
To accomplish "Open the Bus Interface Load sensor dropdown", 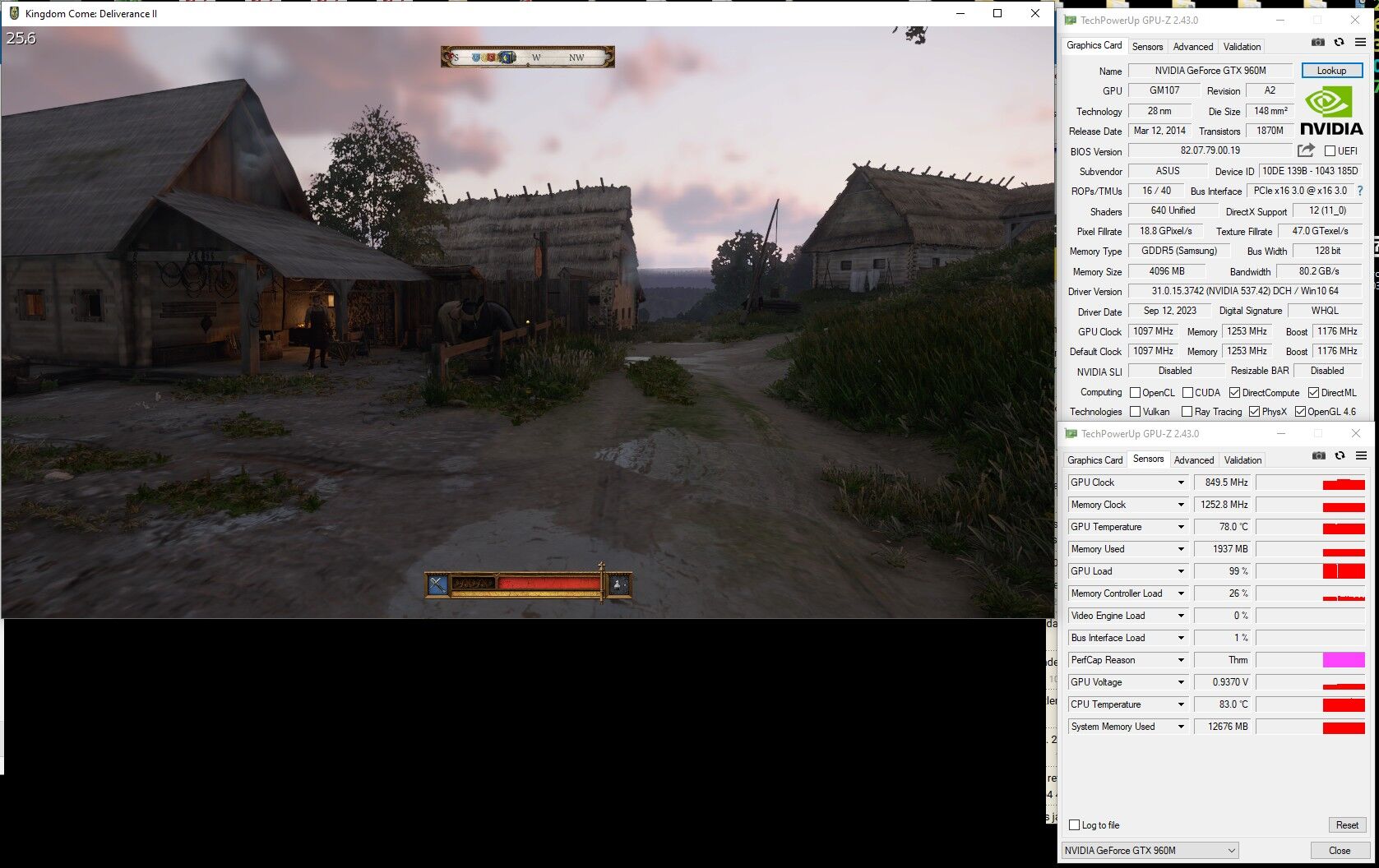I will click(x=1181, y=638).
